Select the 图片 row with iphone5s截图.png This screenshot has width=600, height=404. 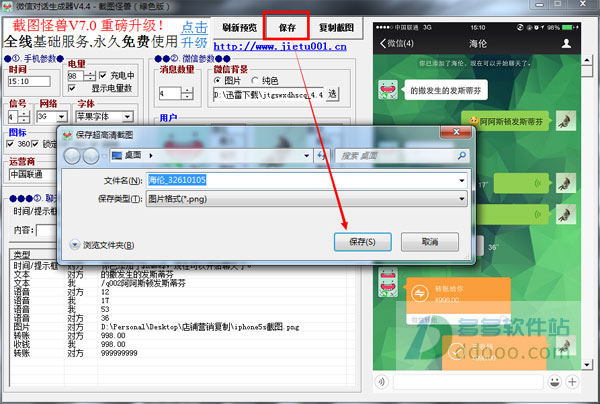coord(178,327)
